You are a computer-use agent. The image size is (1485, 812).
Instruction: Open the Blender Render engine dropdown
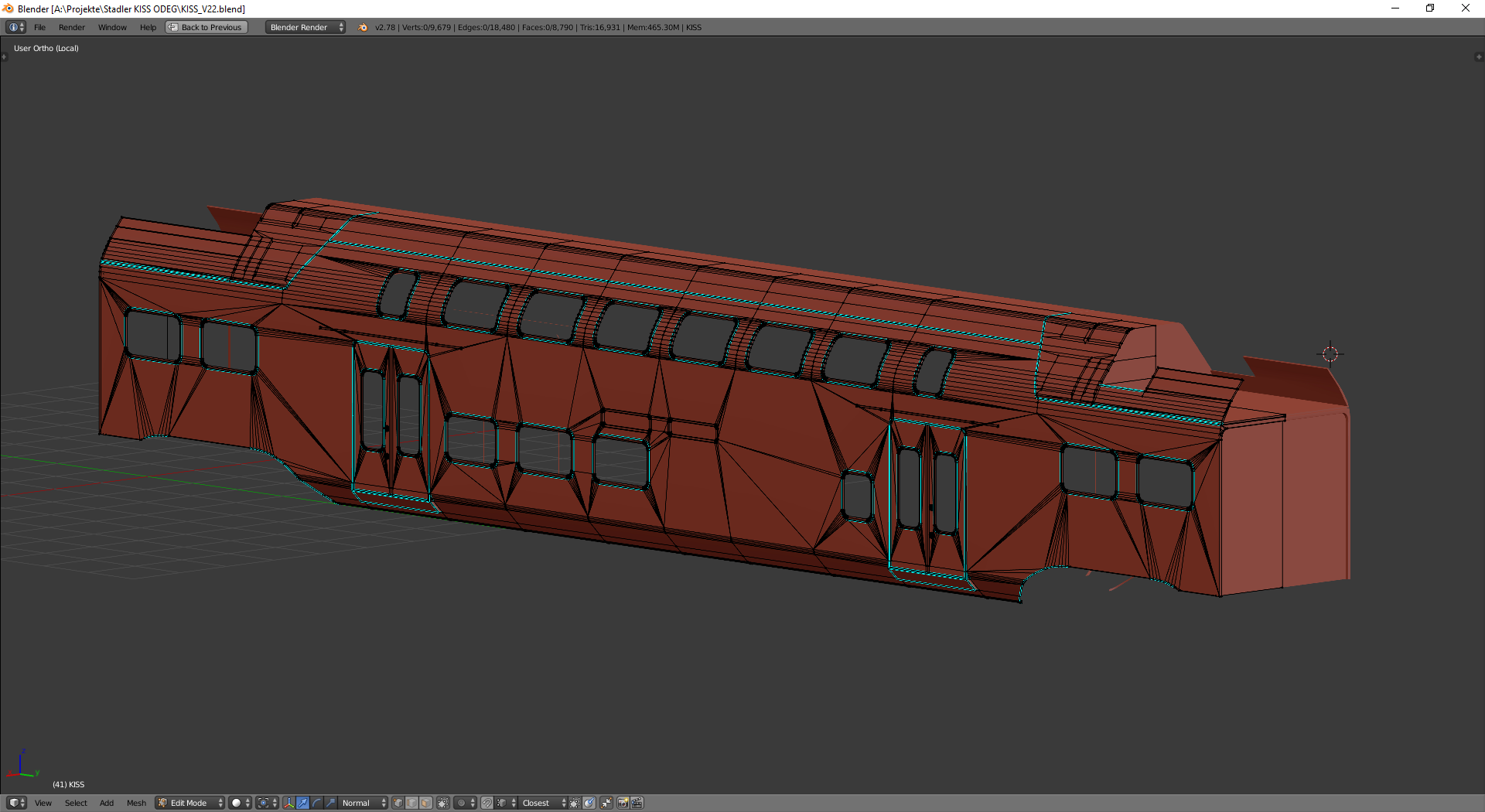click(306, 27)
